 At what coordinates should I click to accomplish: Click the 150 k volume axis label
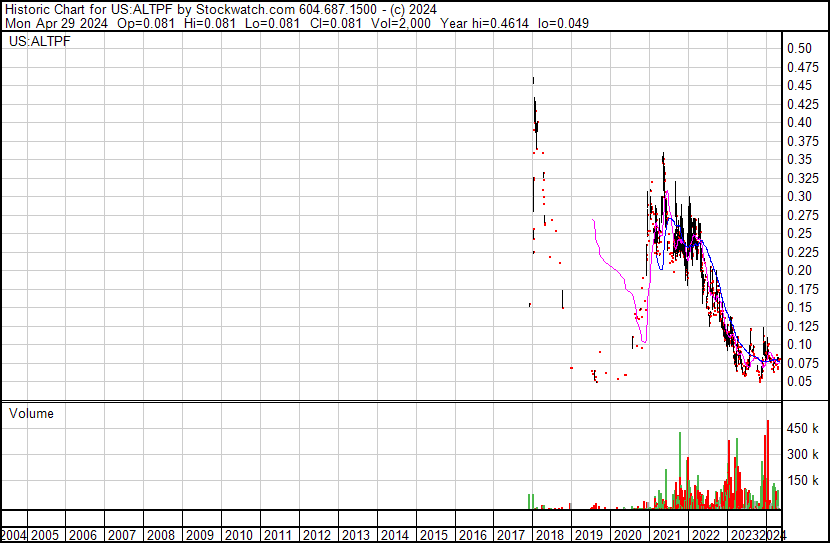point(803,481)
